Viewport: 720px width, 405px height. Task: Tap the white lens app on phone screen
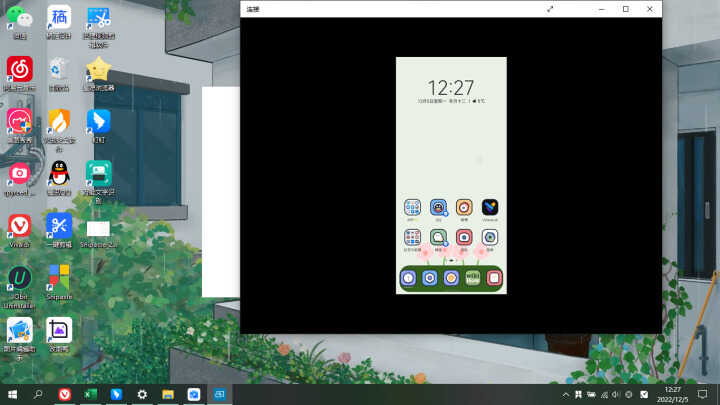(x=489, y=237)
